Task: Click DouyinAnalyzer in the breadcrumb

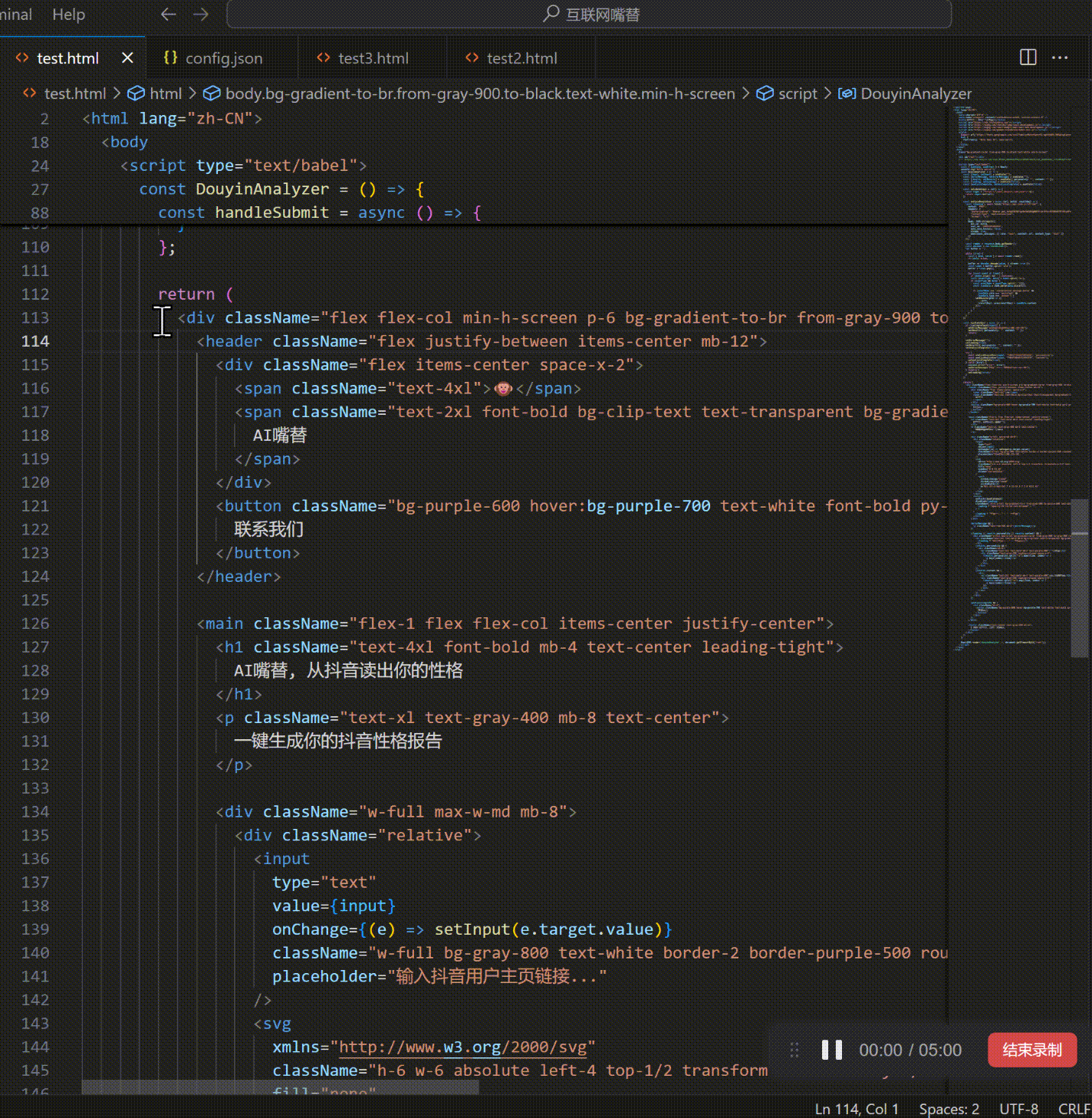Action: click(x=916, y=94)
